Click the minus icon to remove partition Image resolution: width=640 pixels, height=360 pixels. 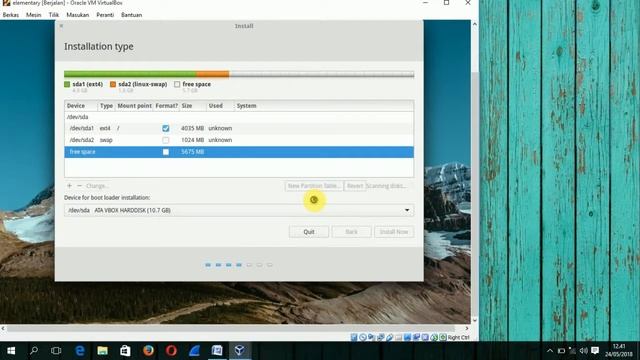click(x=79, y=186)
